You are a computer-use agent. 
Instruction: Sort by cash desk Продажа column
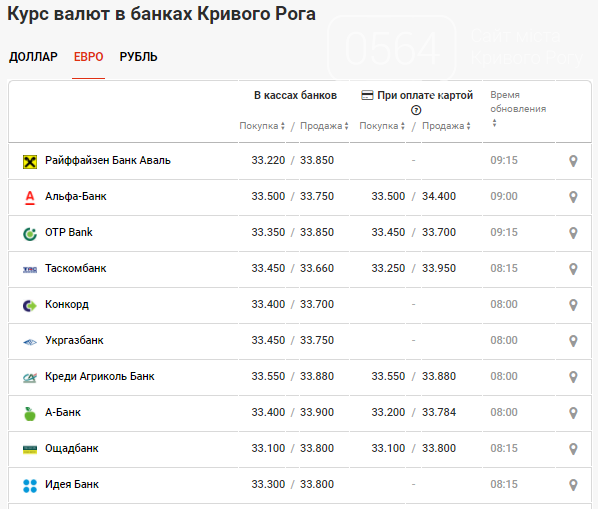coord(324,126)
